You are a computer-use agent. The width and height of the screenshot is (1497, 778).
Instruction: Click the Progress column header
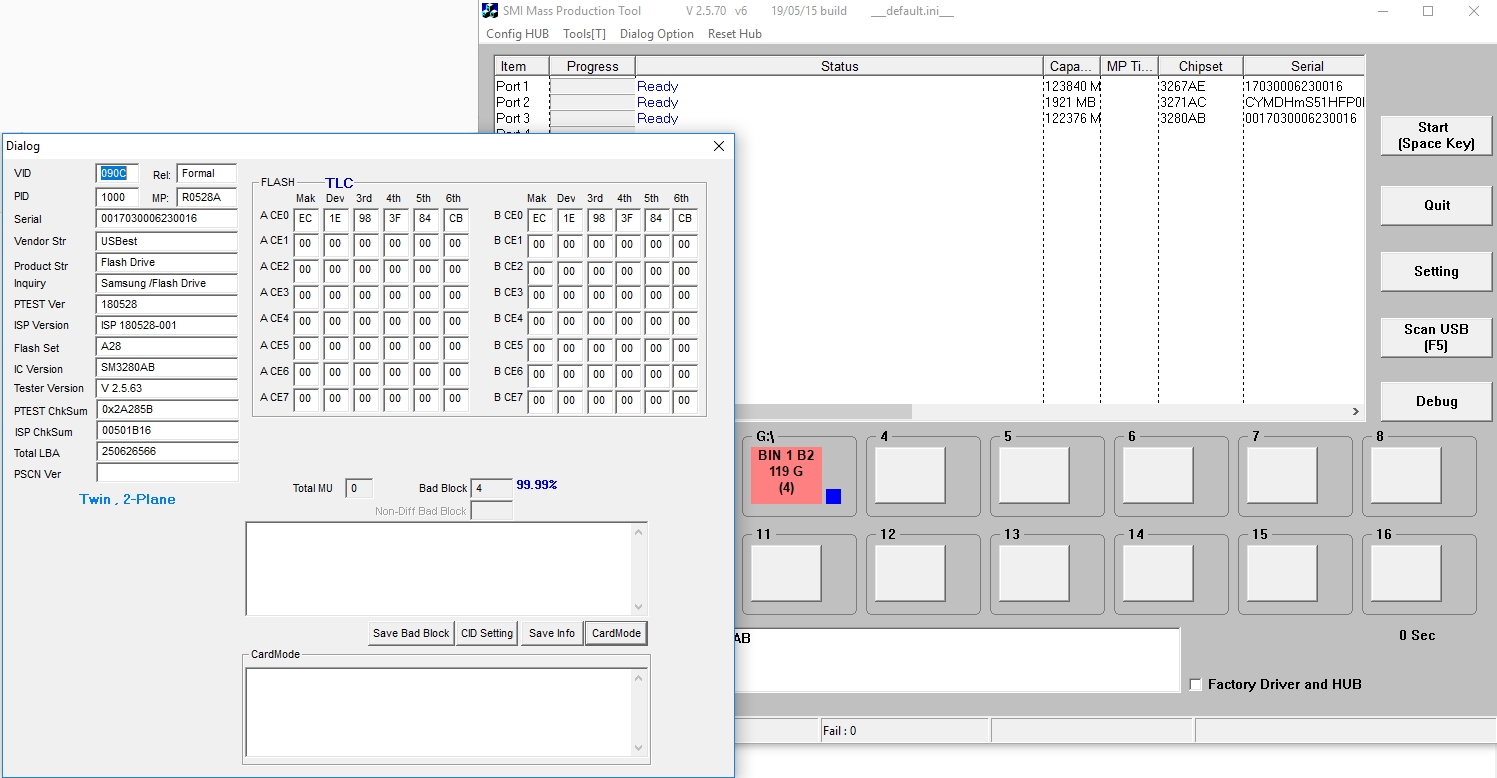tap(592, 66)
